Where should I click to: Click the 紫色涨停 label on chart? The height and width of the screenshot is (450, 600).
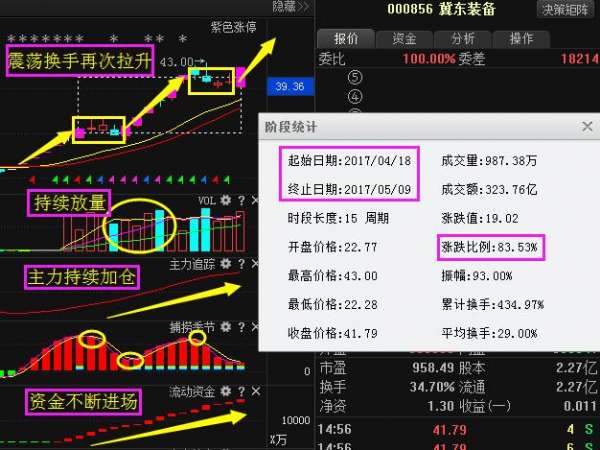232,27
